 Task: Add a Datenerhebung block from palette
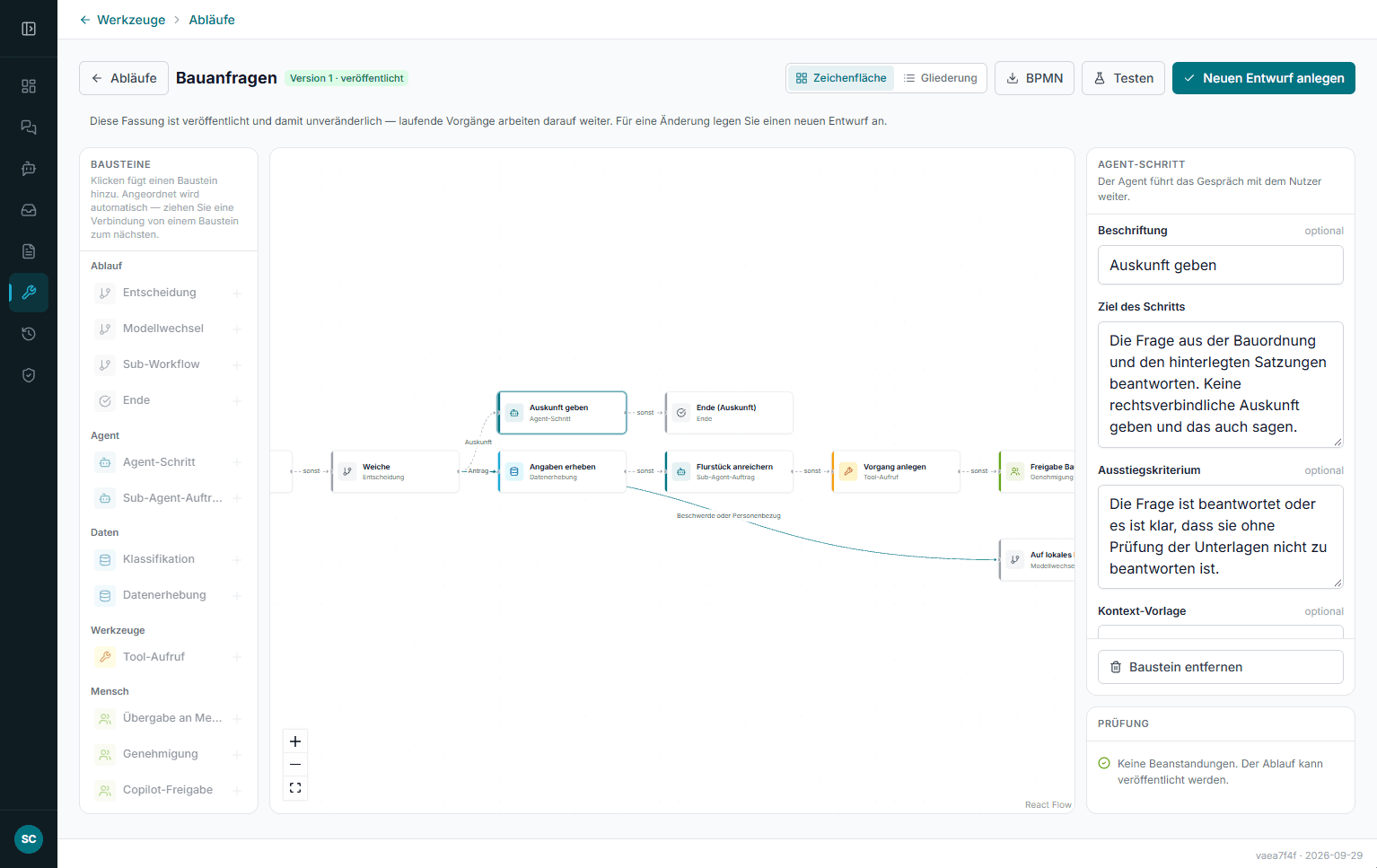coord(168,595)
